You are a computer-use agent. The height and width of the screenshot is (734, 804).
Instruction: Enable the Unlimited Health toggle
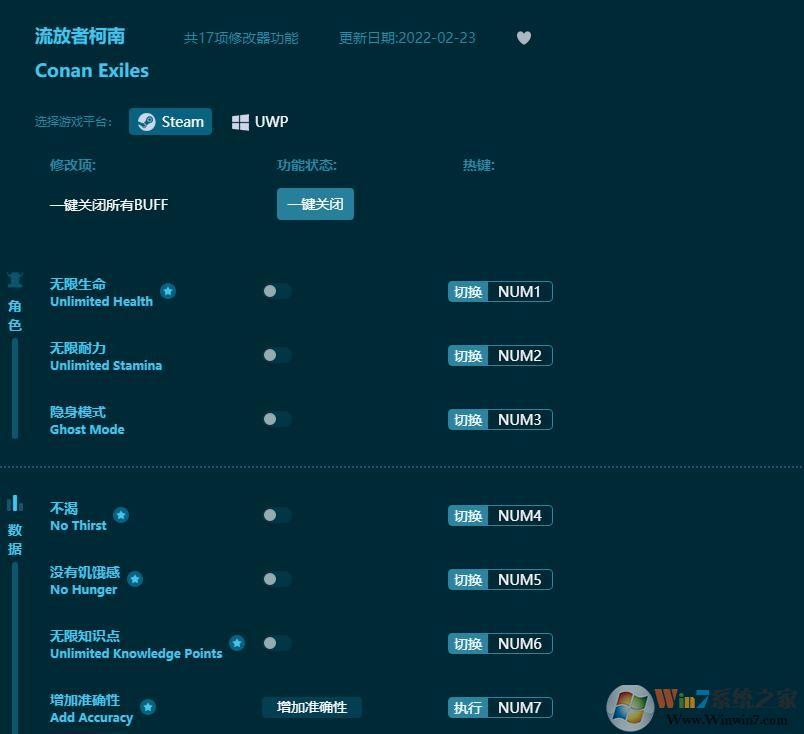tap(277, 291)
